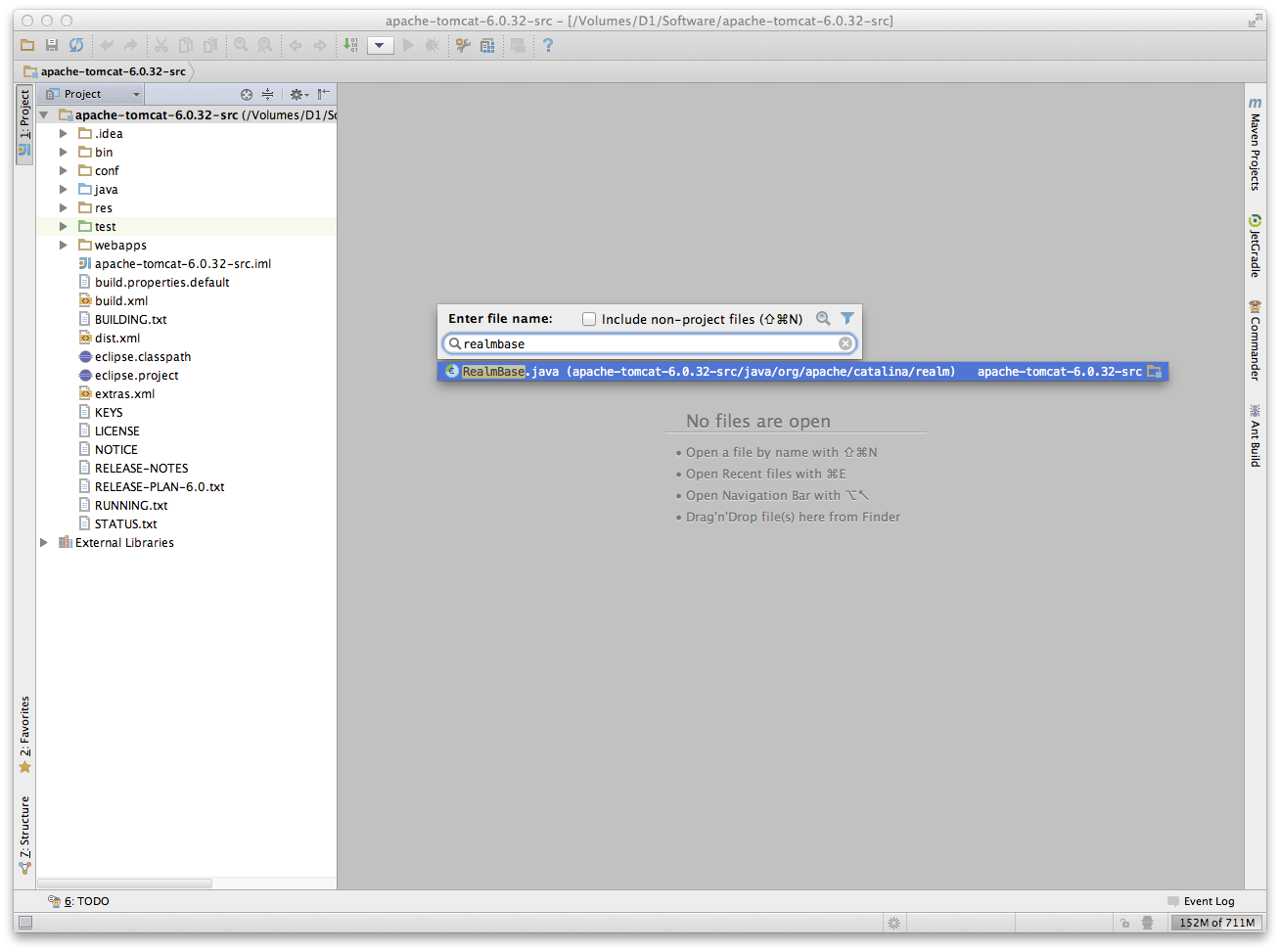Image resolution: width=1280 pixels, height=952 pixels.
Task: Select build.xml in project tree
Action: tap(121, 300)
